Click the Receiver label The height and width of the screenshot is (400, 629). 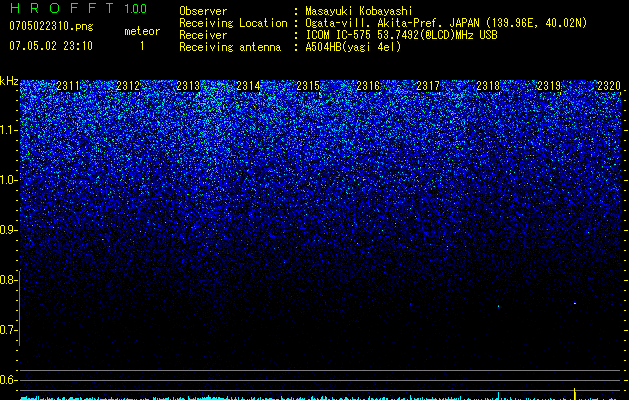[x=203, y=35]
